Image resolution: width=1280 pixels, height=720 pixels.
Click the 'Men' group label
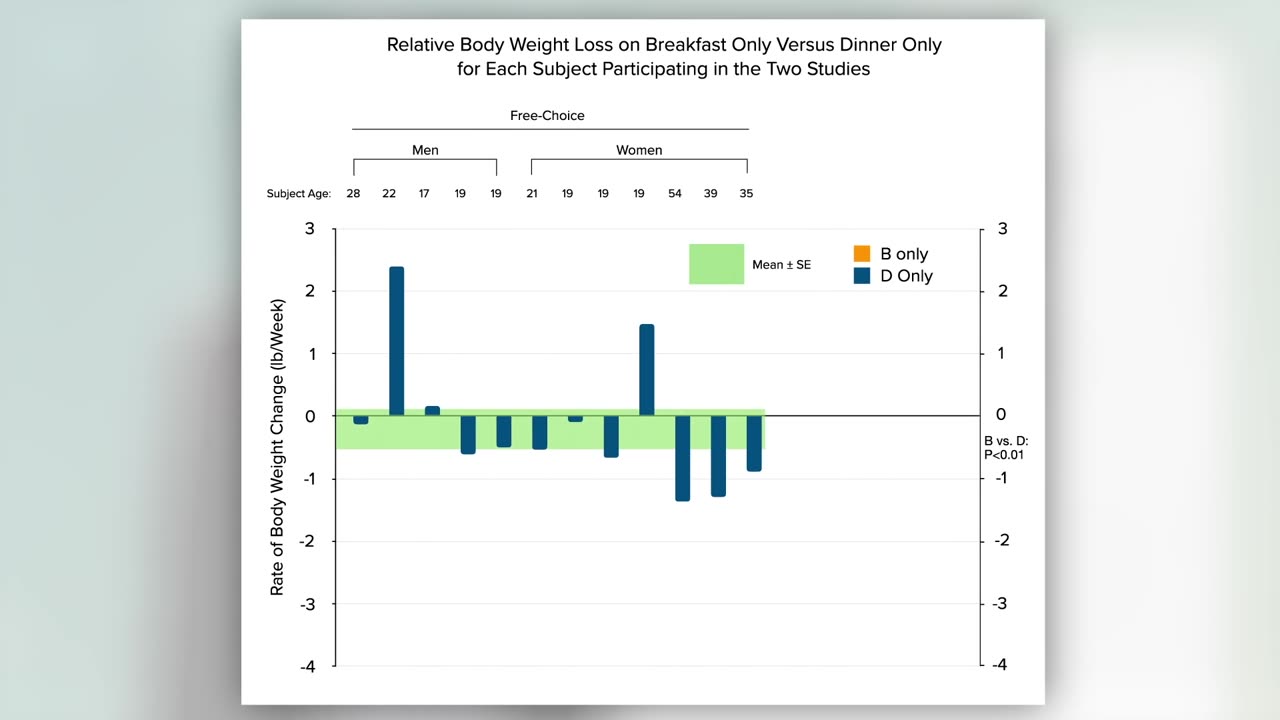[425, 150]
